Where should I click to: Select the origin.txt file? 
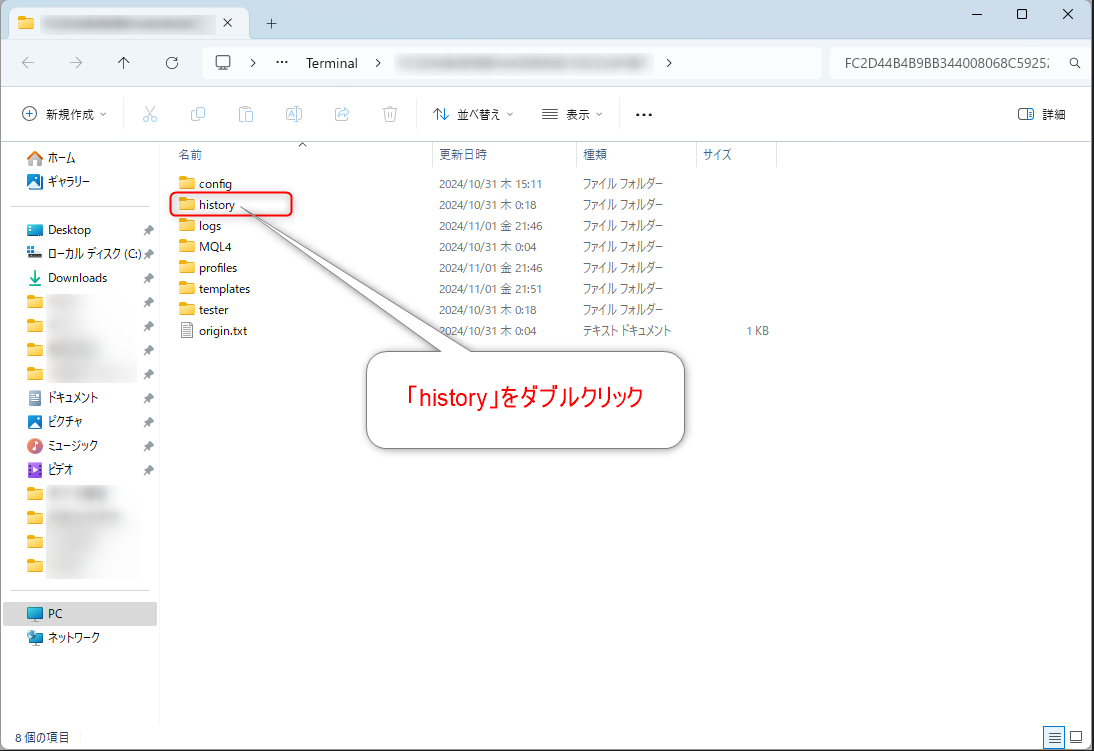click(x=221, y=330)
